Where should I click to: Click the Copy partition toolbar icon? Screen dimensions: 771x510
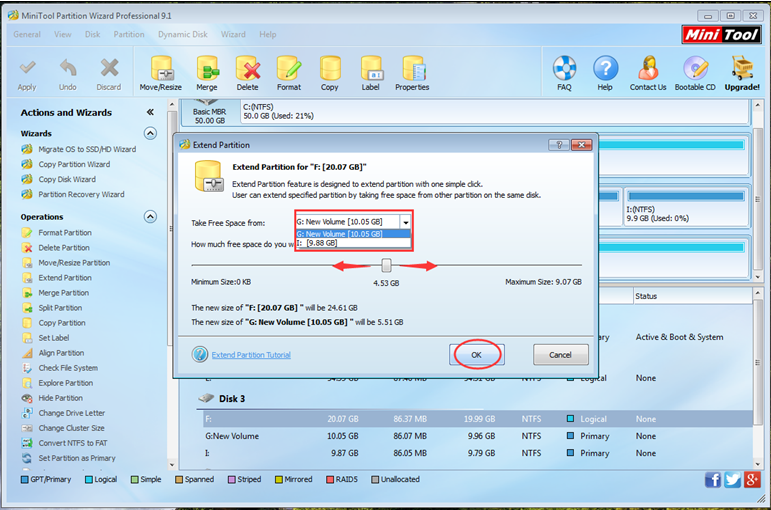[x=330, y=68]
